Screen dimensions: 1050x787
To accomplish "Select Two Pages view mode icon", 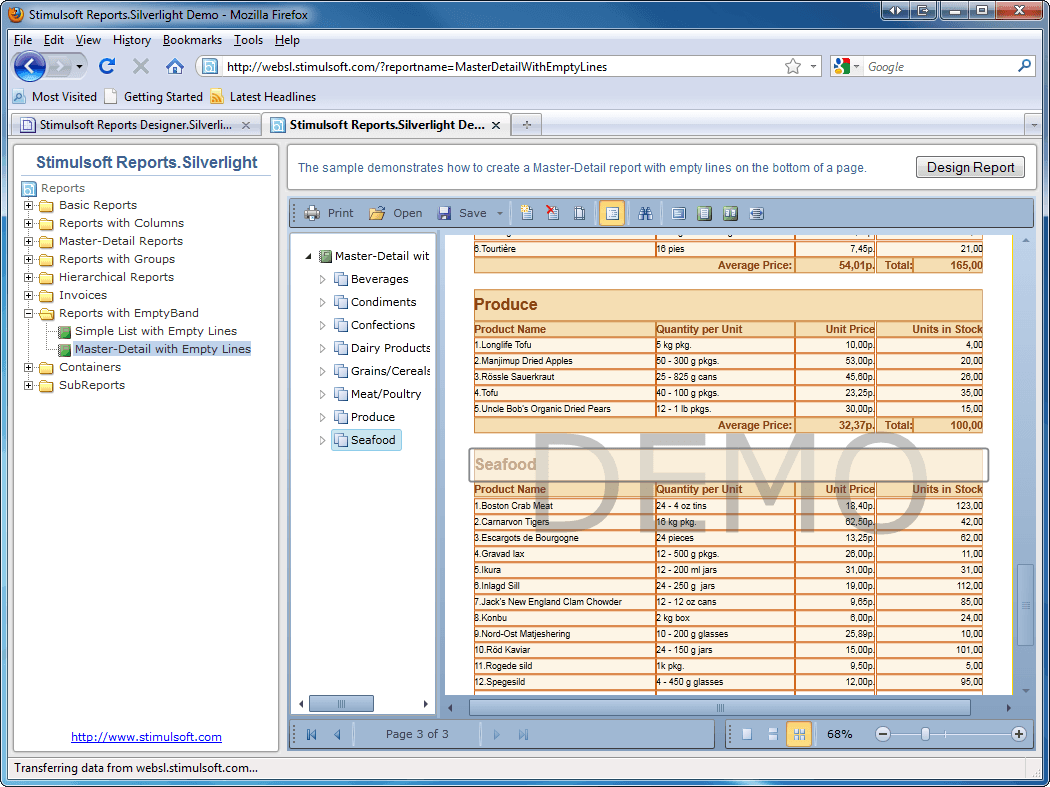I will coord(731,214).
